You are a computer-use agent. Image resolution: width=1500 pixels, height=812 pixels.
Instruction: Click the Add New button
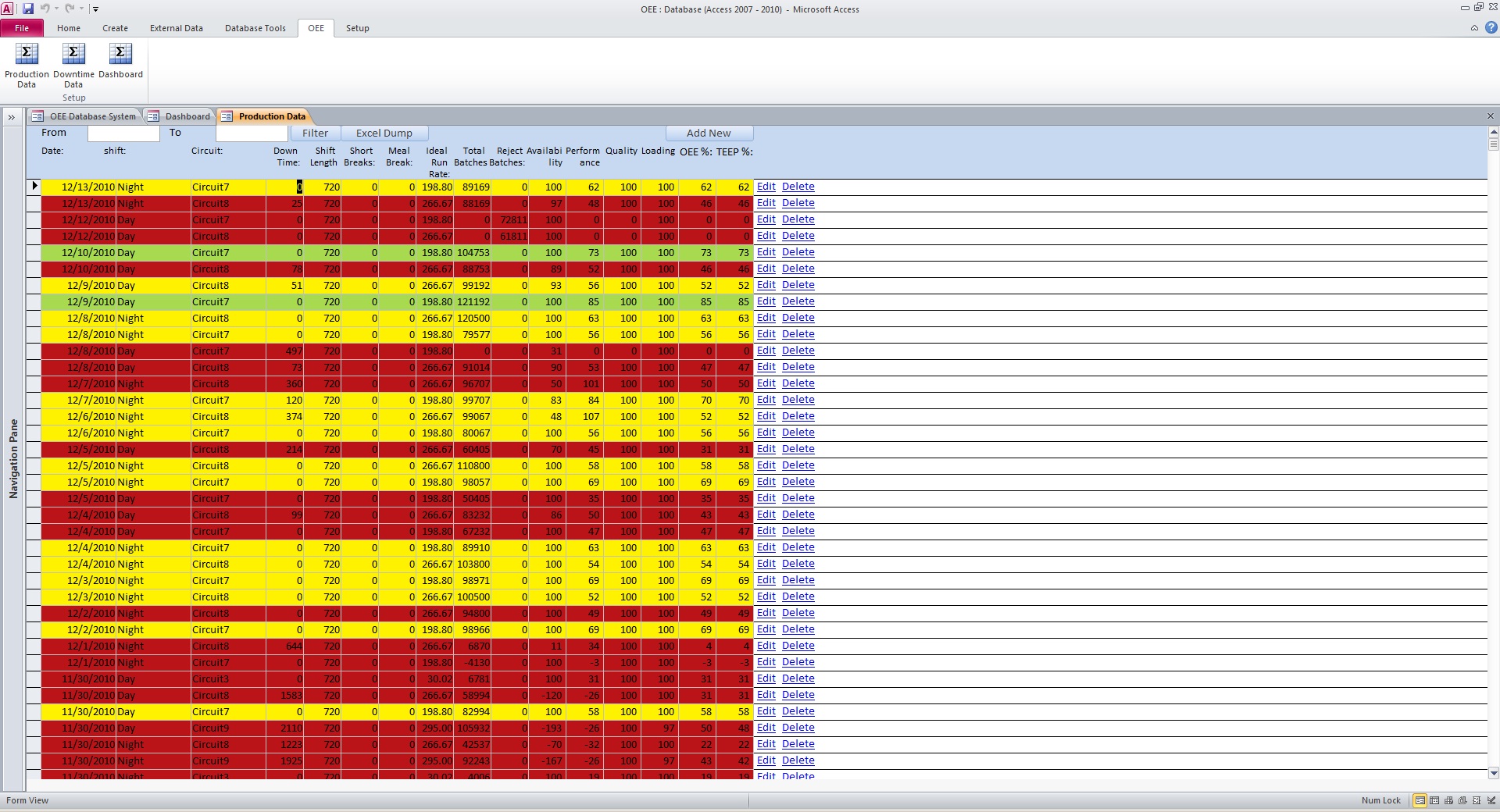pyautogui.click(x=709, y=134)
